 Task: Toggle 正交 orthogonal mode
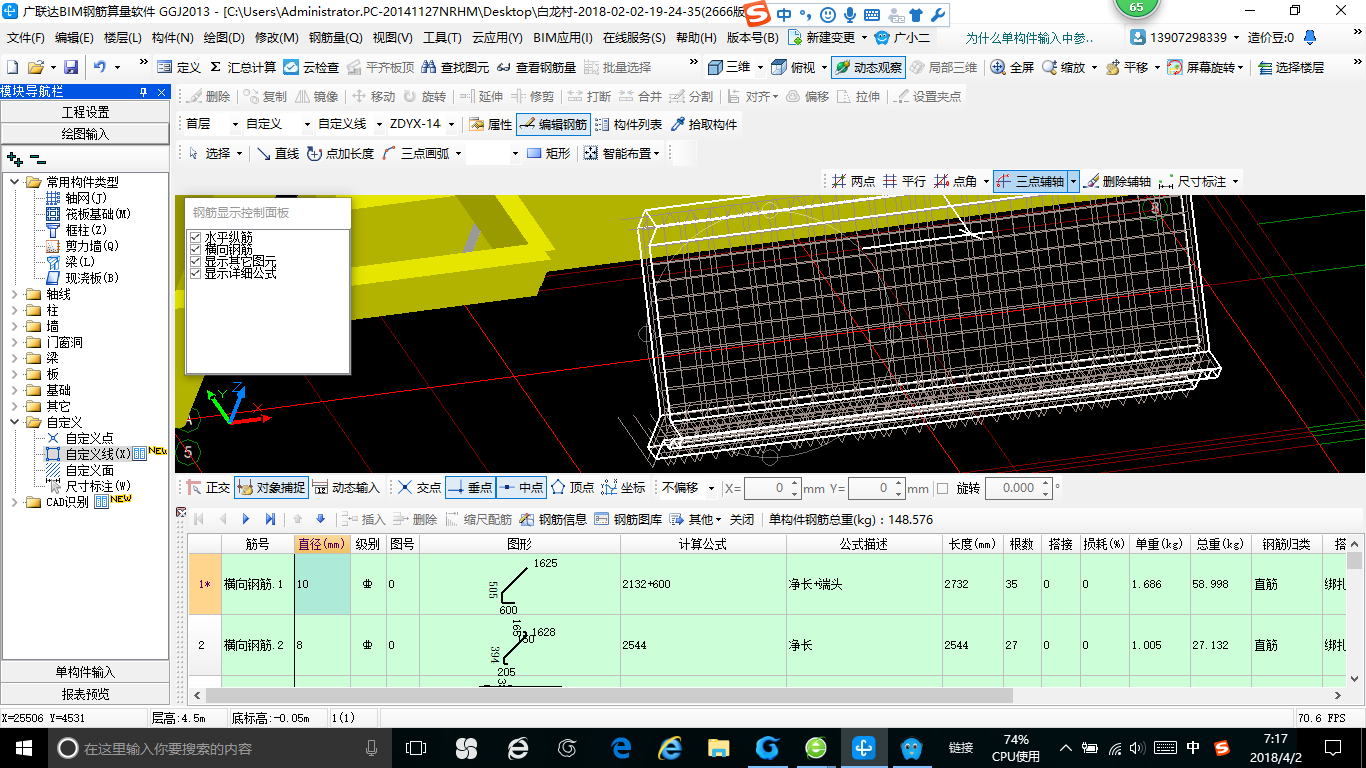[x=209, y=487]
